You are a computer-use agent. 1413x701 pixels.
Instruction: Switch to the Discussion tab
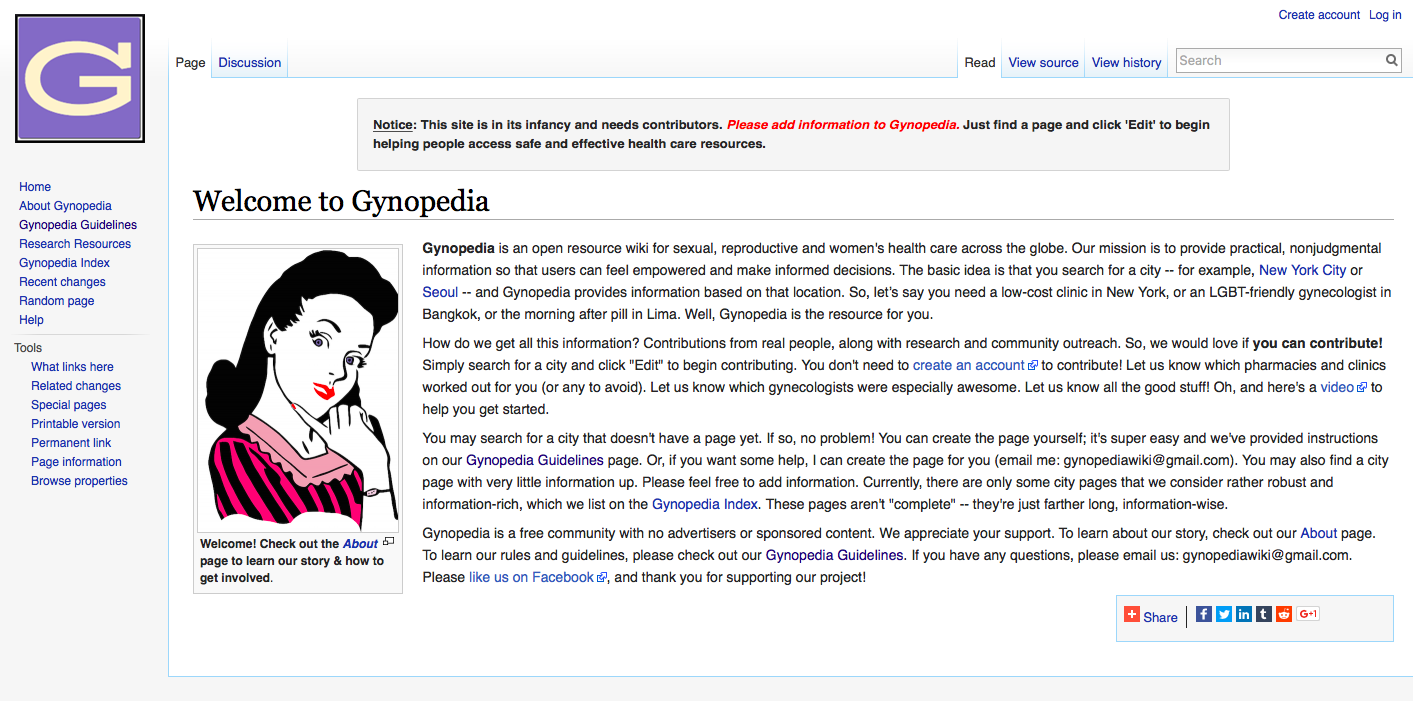tap(249, 62)
